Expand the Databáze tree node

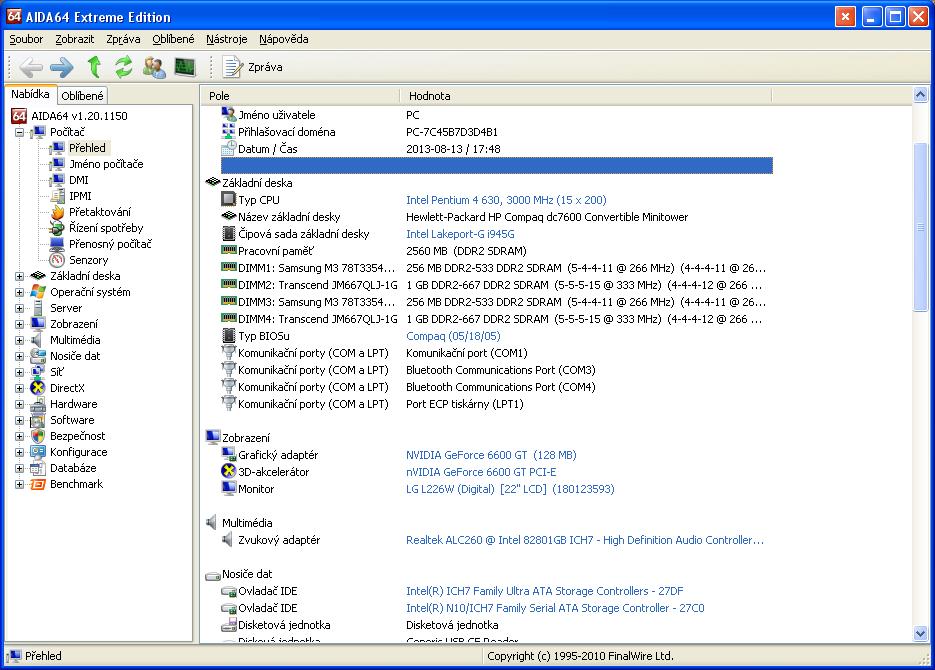tap(20, 469)
